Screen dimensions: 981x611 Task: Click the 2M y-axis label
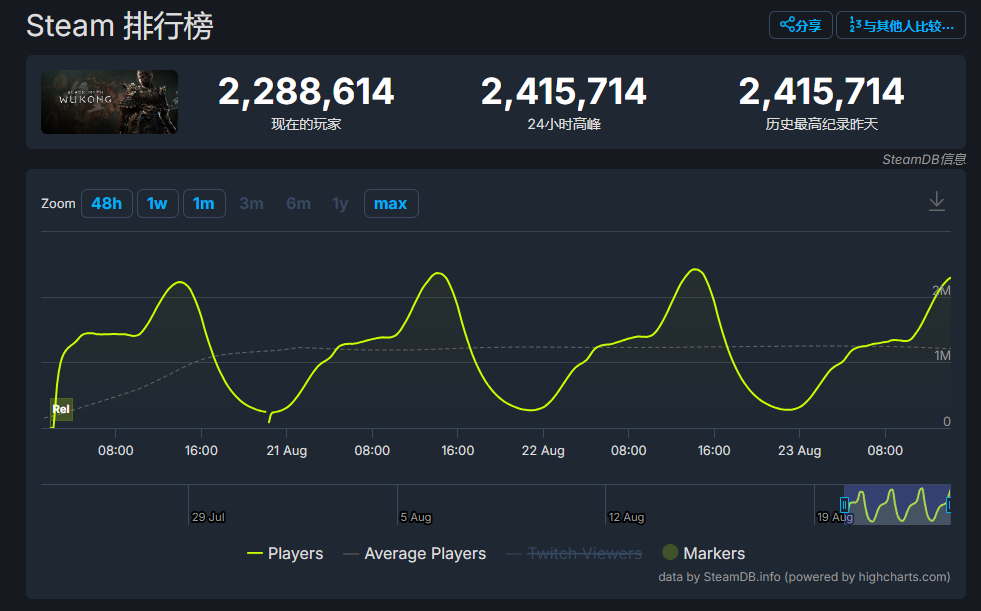click(942, 290)
